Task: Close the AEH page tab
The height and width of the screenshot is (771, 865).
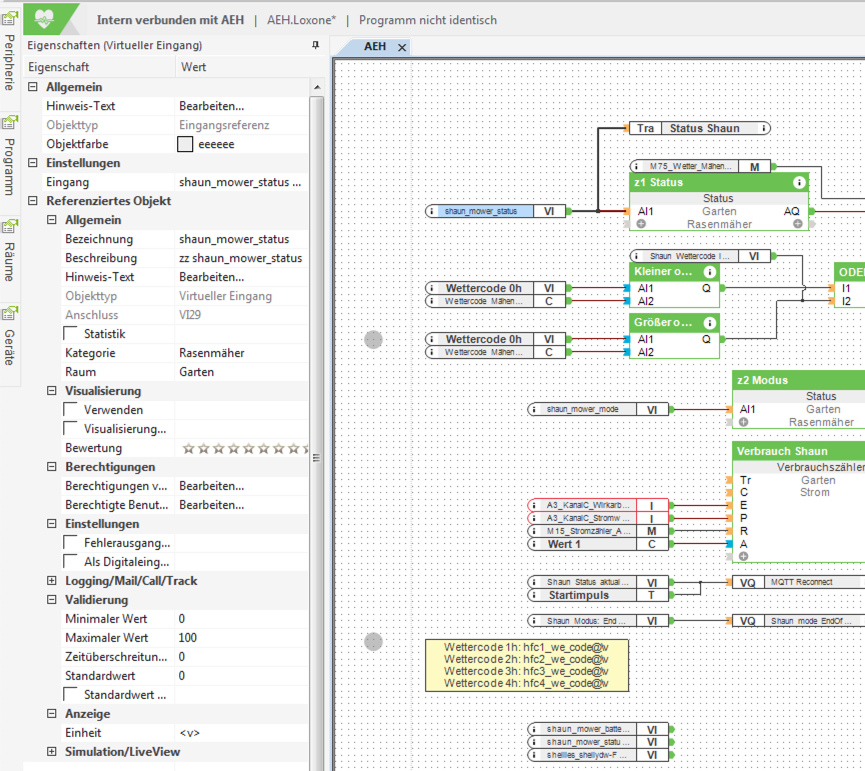Action: click(402, 47)
